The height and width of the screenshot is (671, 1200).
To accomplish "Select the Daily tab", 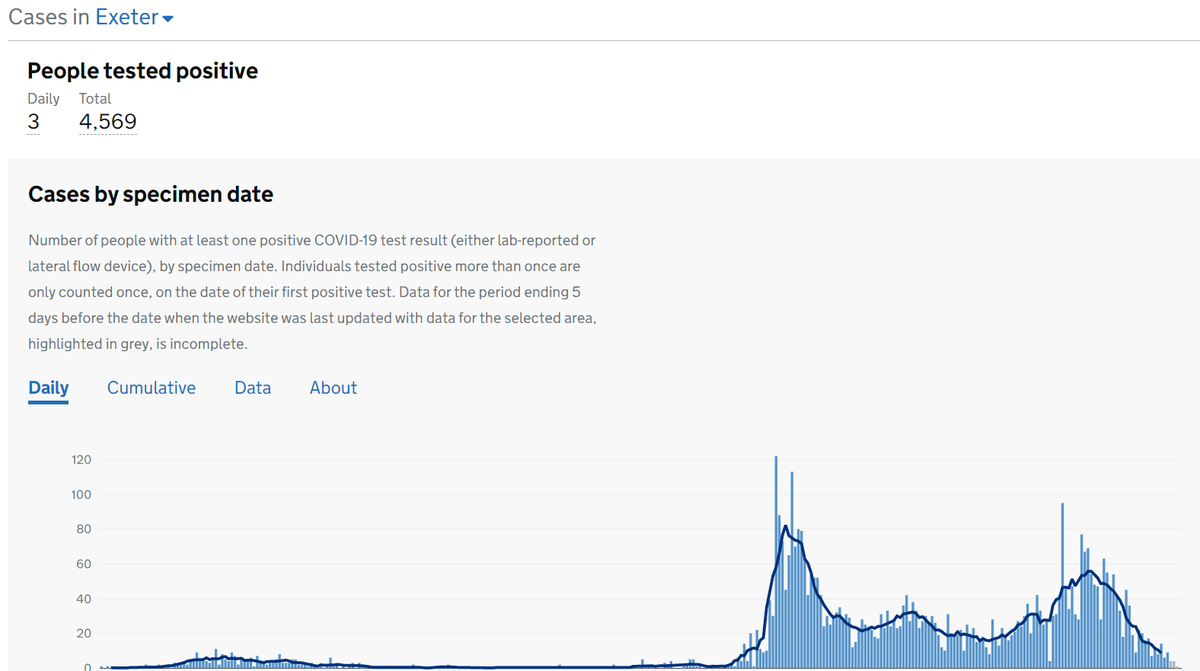I will click(48, 388).
